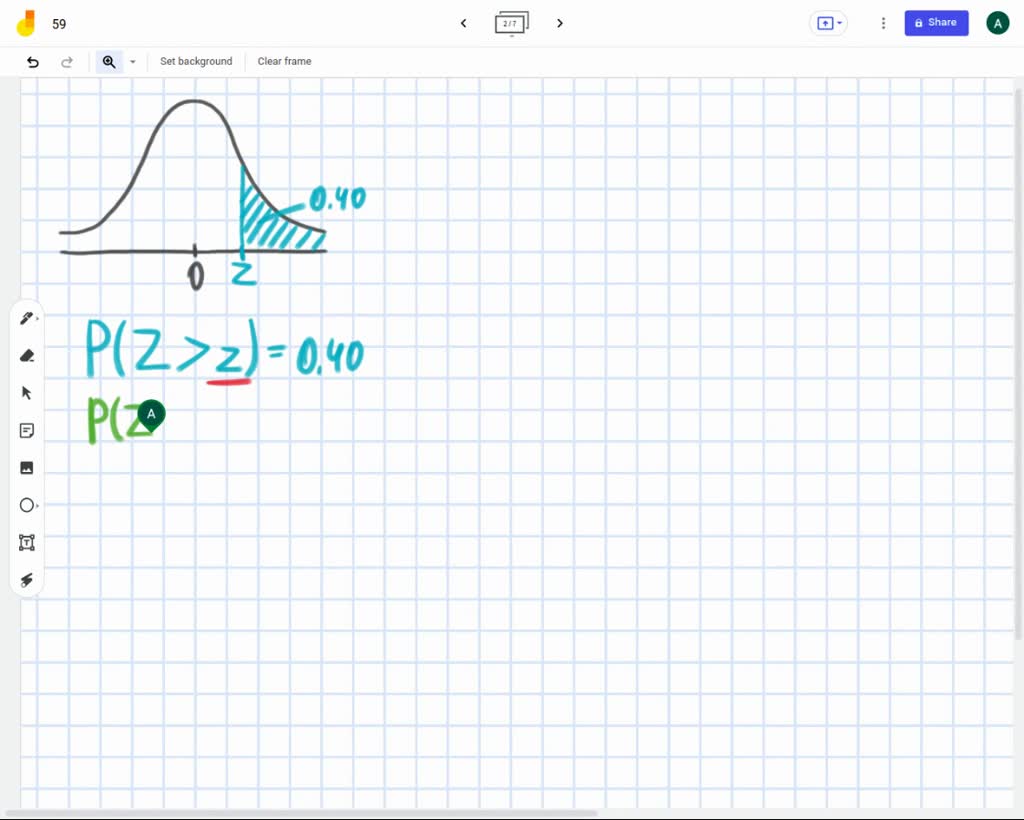Redo the last action
This screenshot has height=820, width=1024.
tap(67, 61)
